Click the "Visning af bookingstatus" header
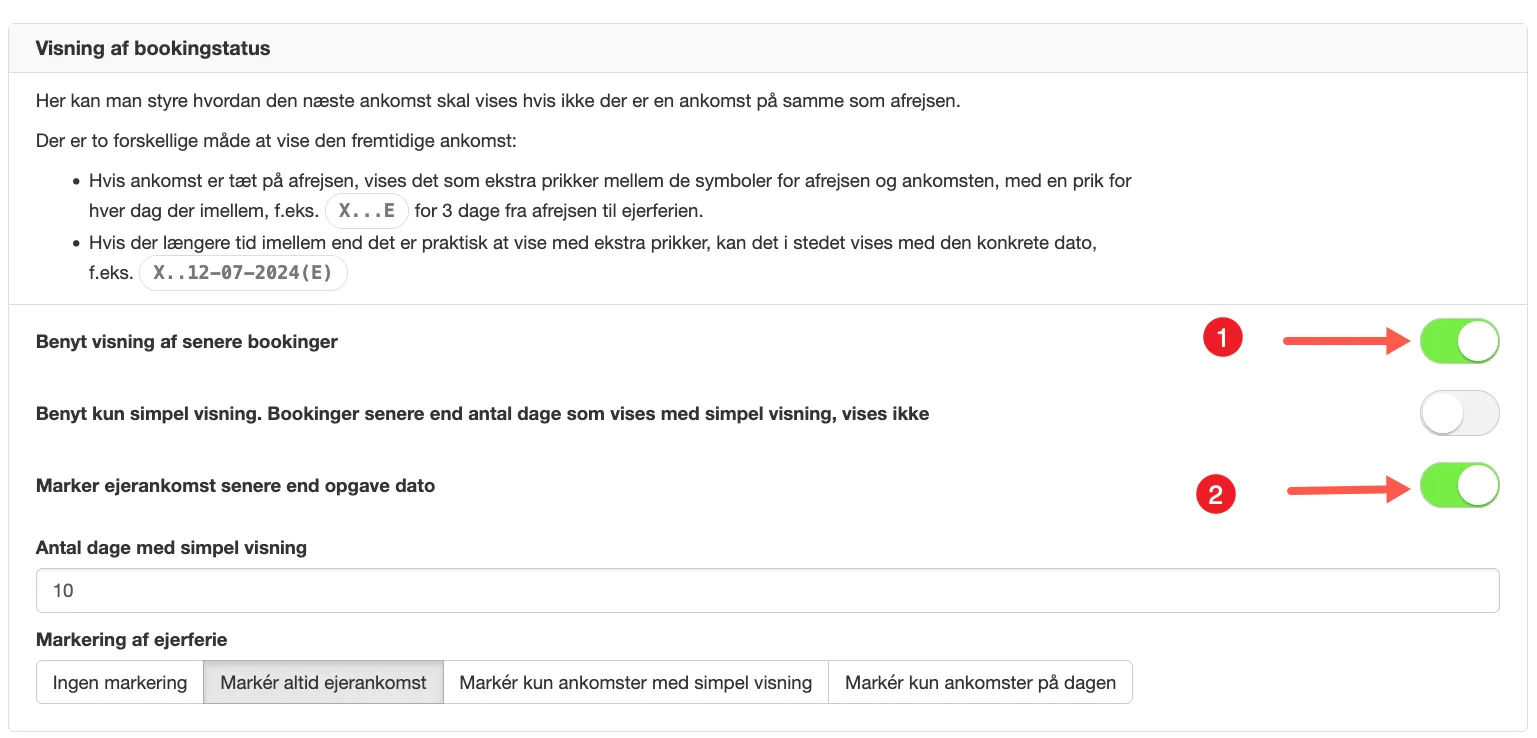 point(152,47)
